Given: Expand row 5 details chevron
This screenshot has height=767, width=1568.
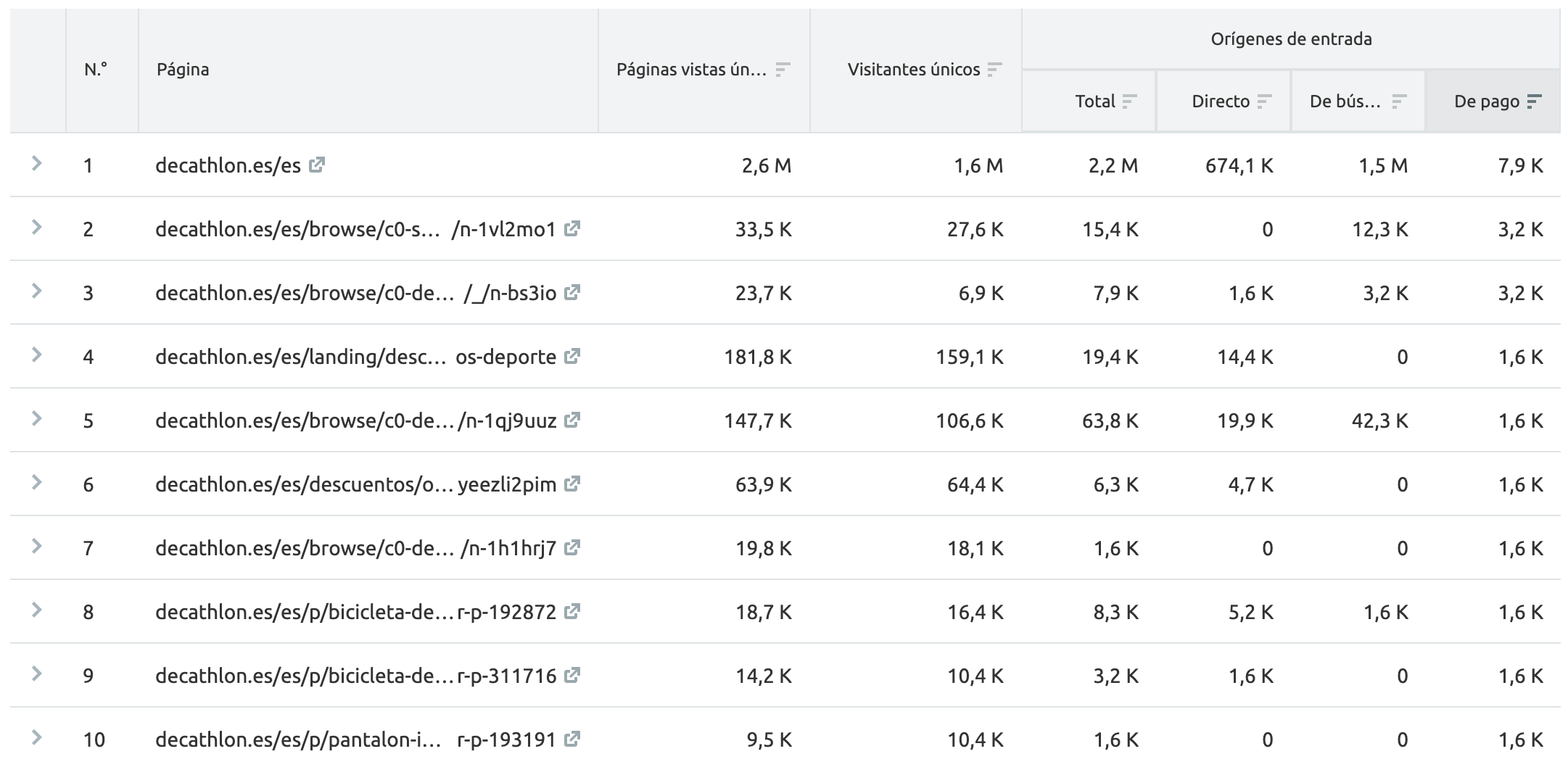Looking at the screenshot, I should [x=36, y=419].
